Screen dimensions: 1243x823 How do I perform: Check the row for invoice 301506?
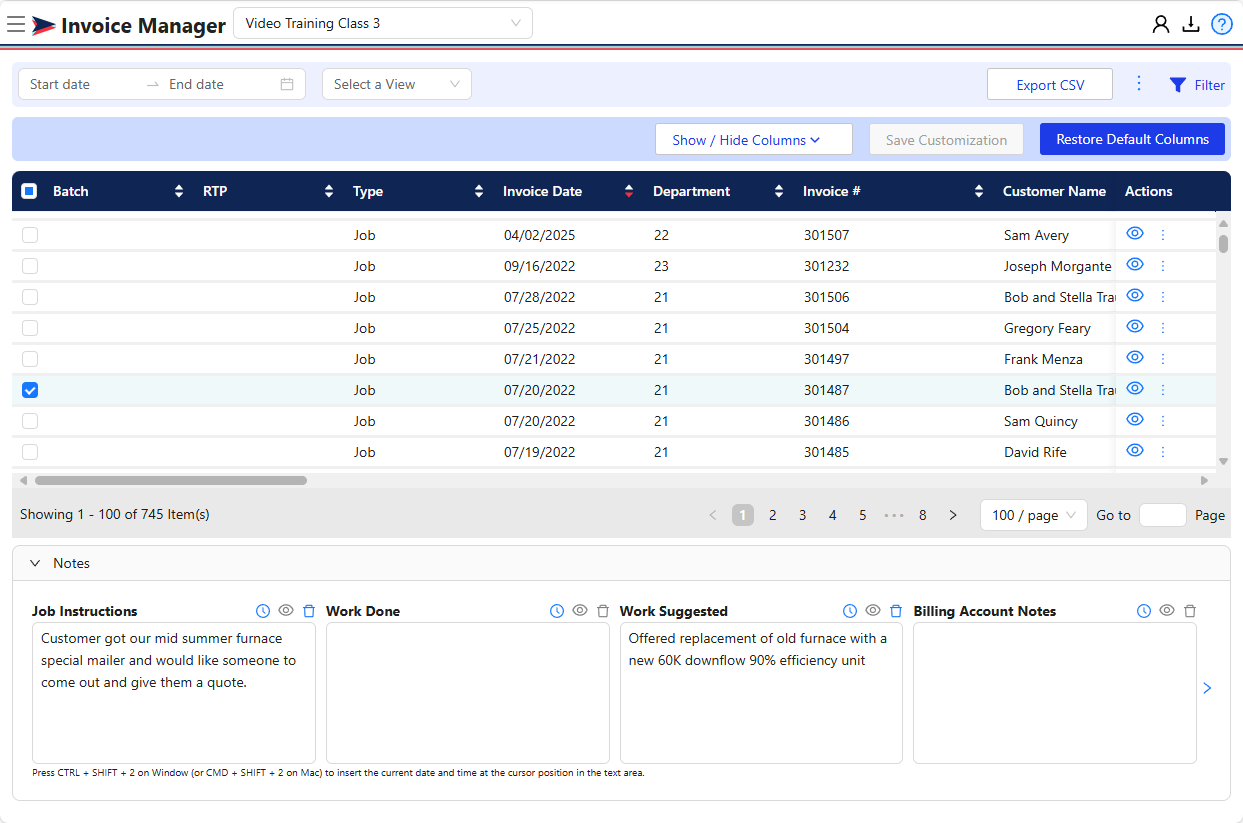pyautogui.click(x=30, y=297)
